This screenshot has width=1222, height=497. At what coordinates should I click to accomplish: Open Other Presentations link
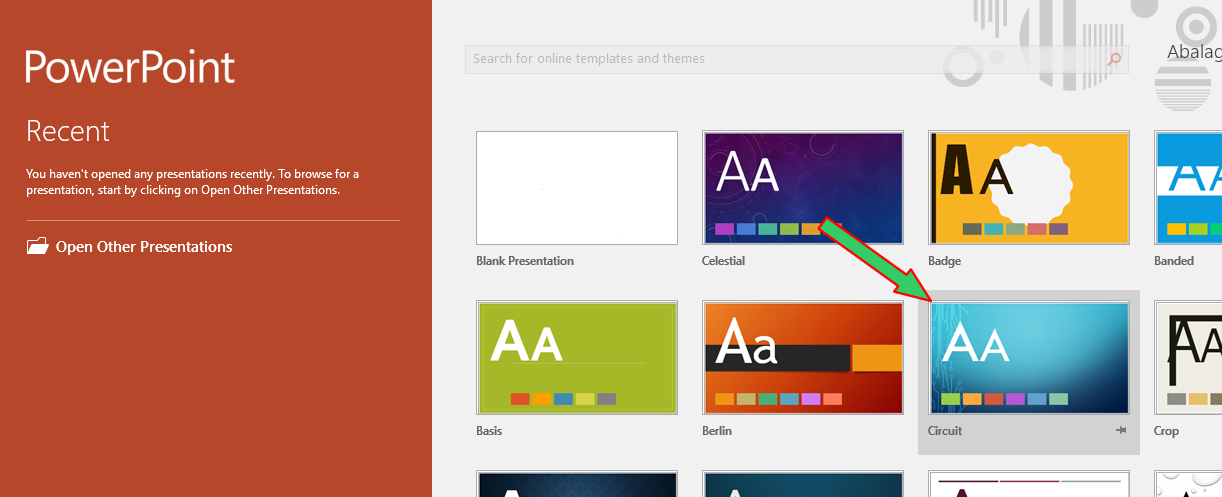[x=144, y=247]
